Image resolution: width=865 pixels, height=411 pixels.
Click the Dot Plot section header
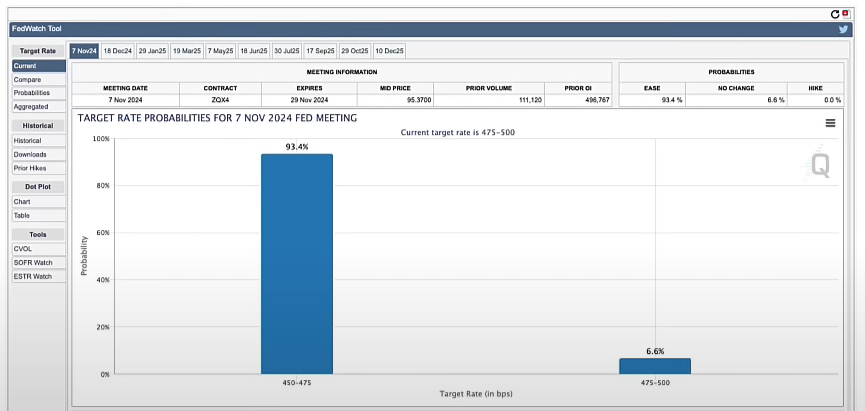pos(38,187)
